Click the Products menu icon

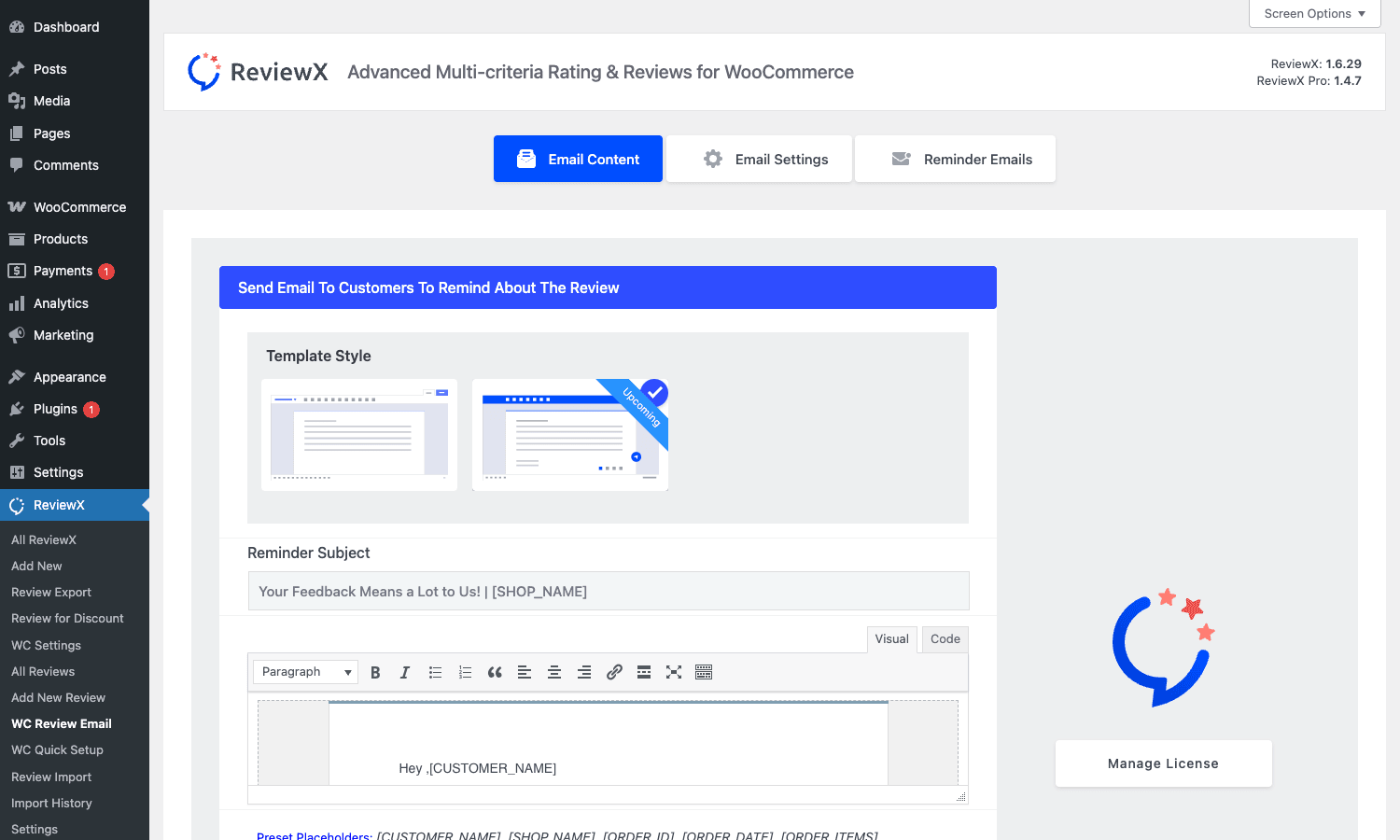17,239
